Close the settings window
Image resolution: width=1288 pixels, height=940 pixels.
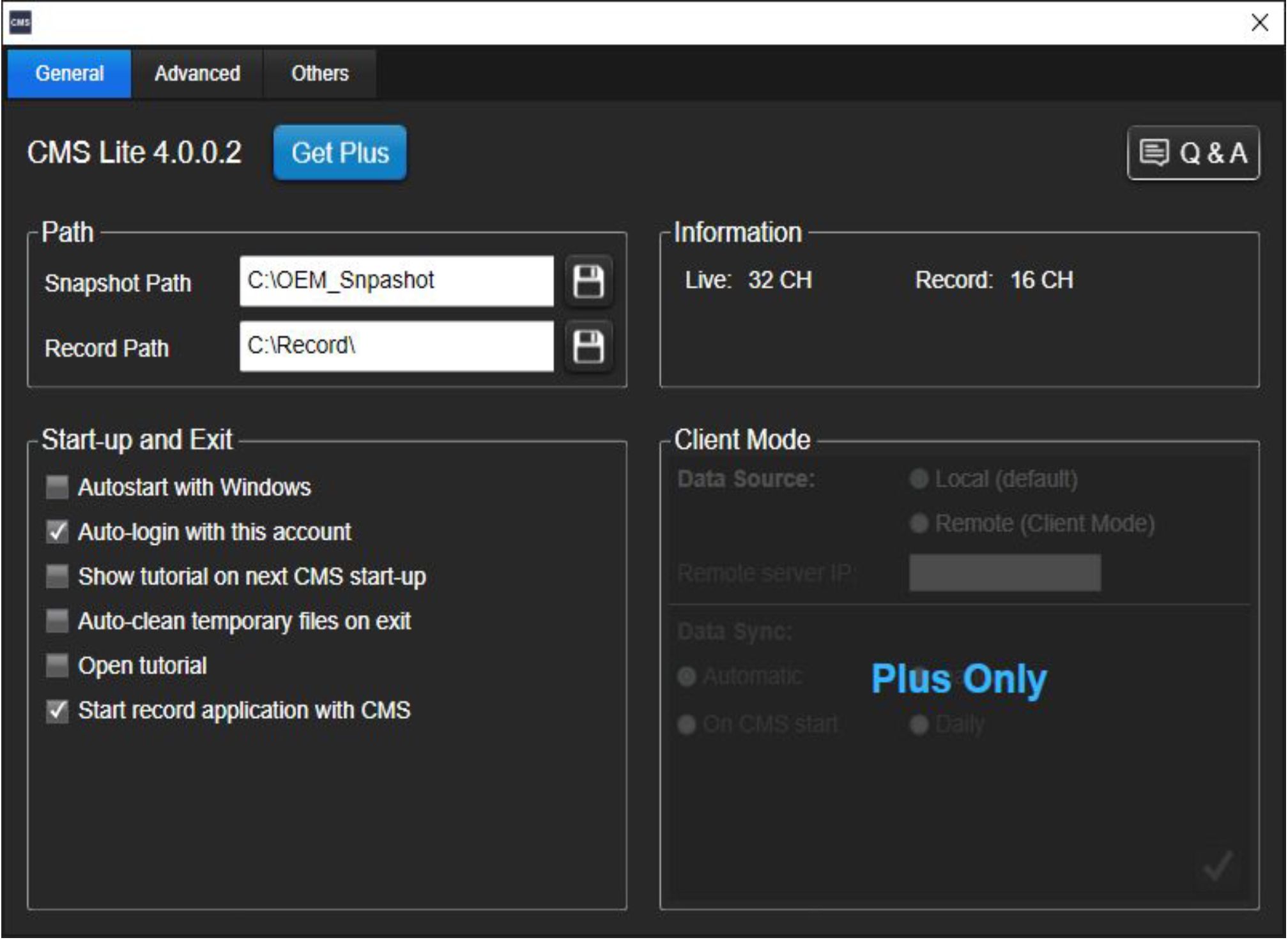(x=1259, y=22)
